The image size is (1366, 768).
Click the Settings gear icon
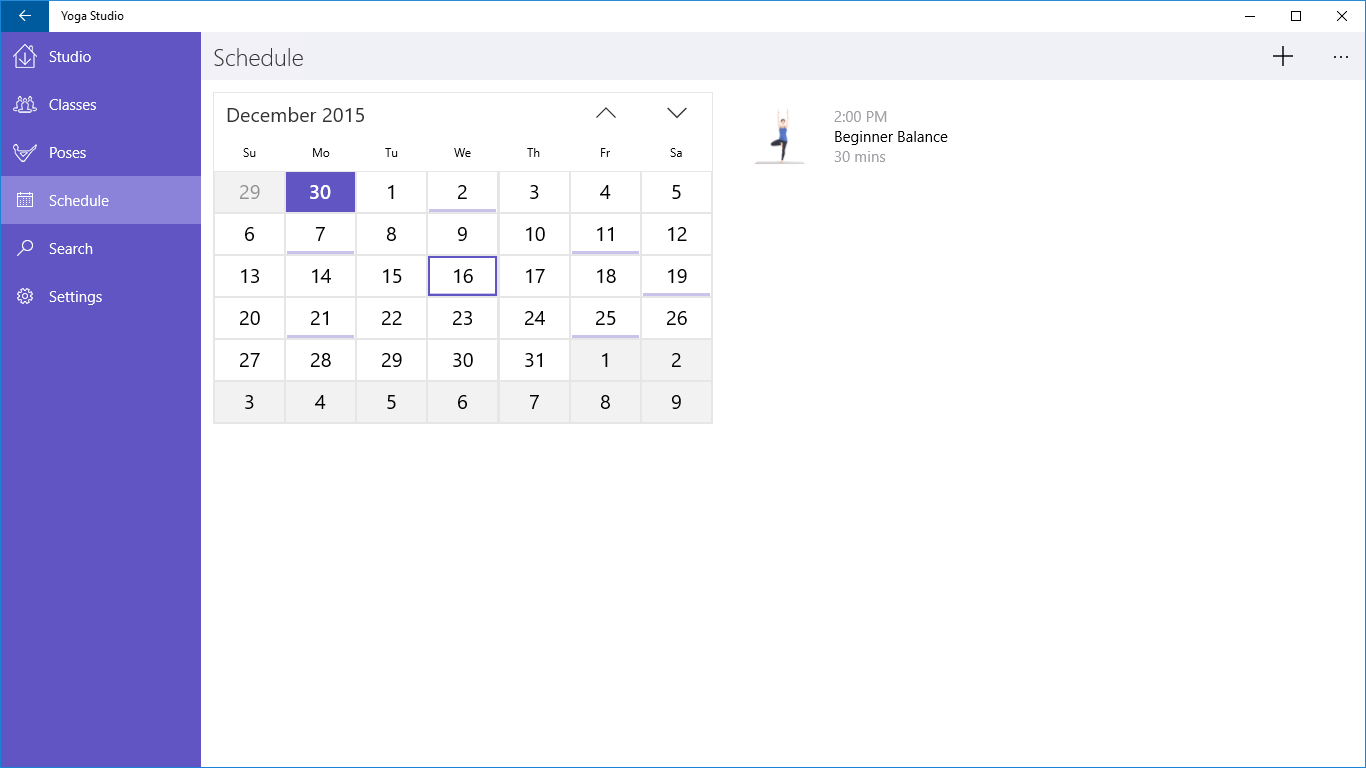[25, 297]
